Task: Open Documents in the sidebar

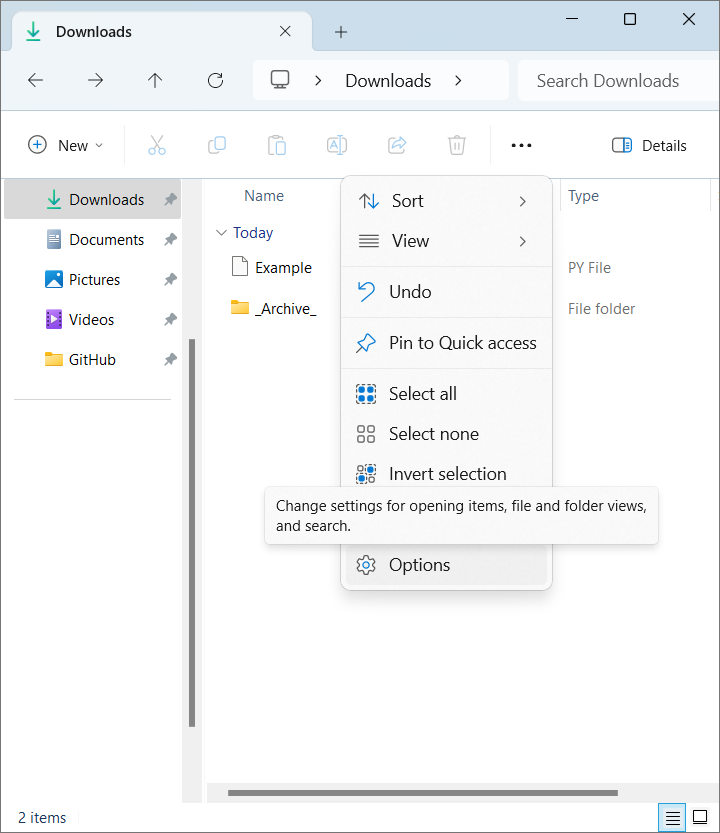Action: coord(106,240)
